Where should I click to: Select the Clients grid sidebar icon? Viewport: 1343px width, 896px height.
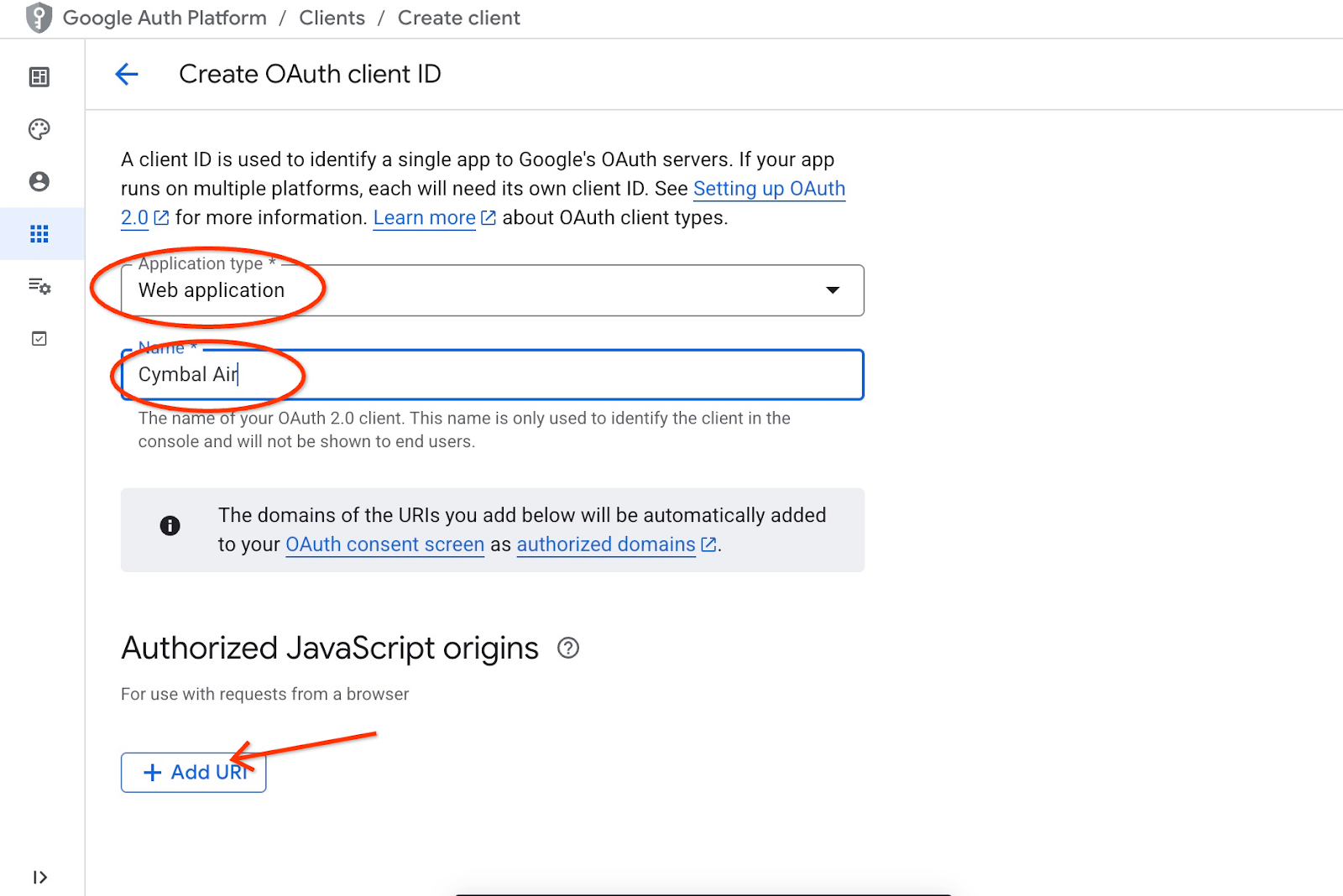pyautogui.click(x=39, y=233)
